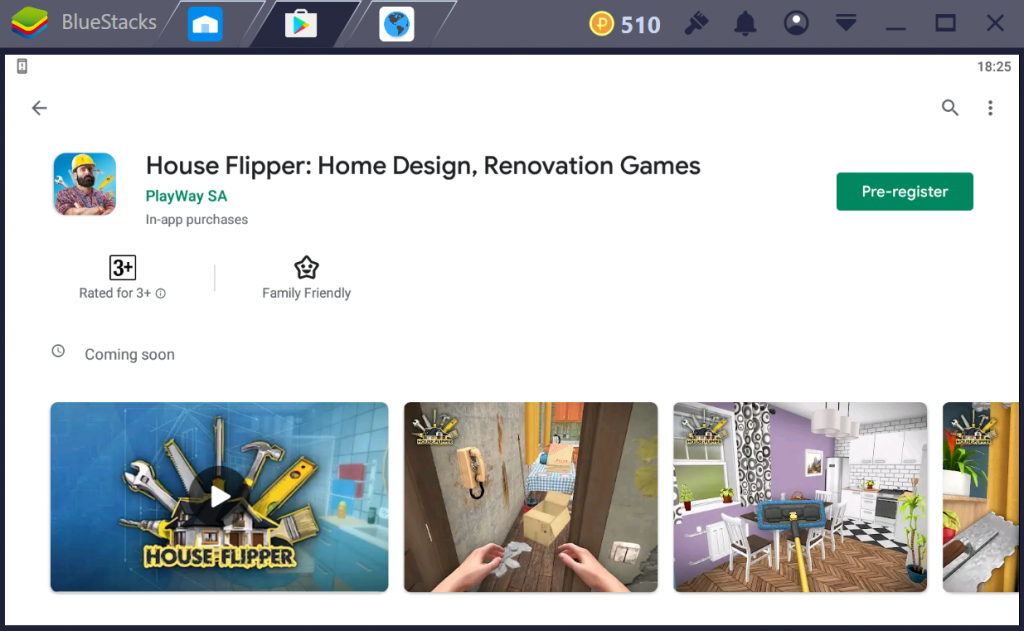The image size is (1024, 631).
Task: Switch to the Google Play Store tab
Action: (x=300, y=24)
